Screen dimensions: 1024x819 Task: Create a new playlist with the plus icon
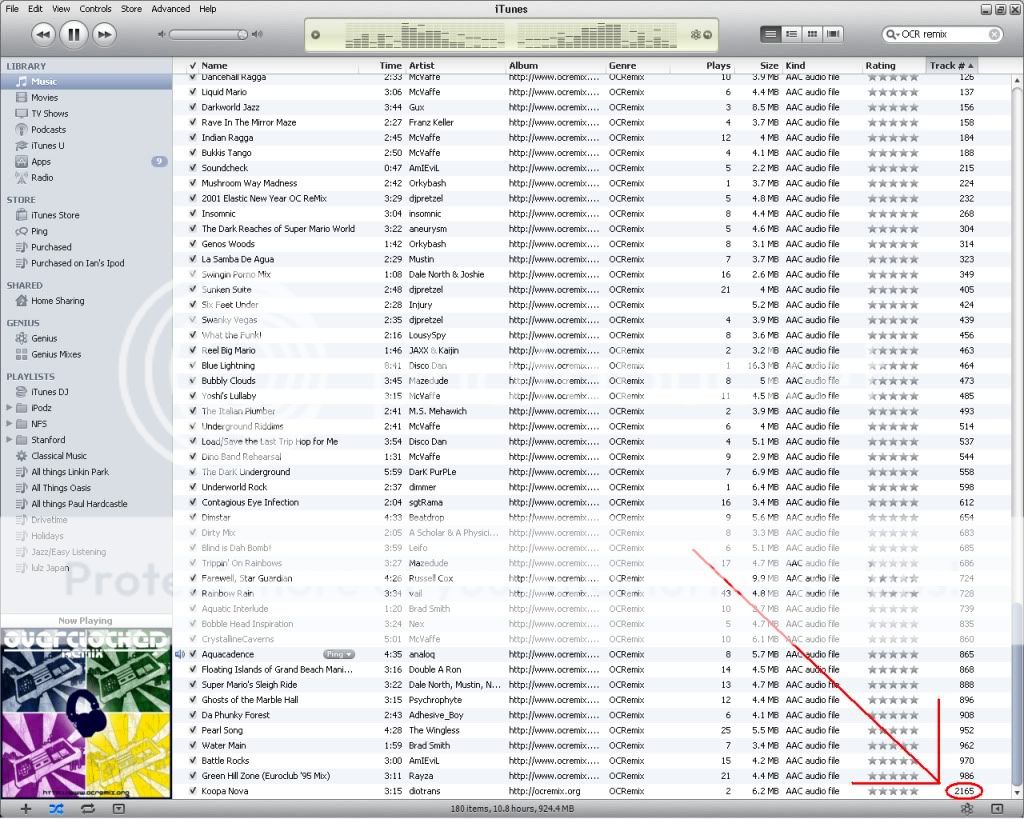[x=26, y=807]
